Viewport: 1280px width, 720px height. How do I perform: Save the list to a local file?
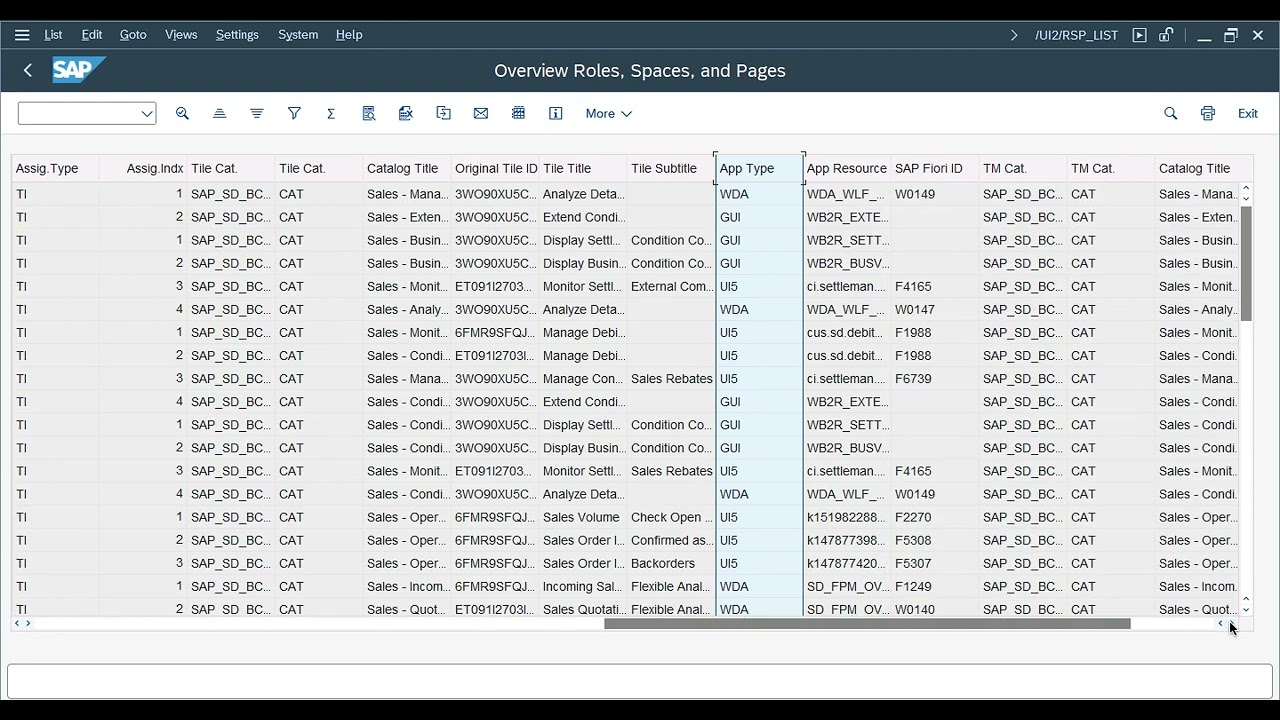pyautogui.click(x=444, y=114)
